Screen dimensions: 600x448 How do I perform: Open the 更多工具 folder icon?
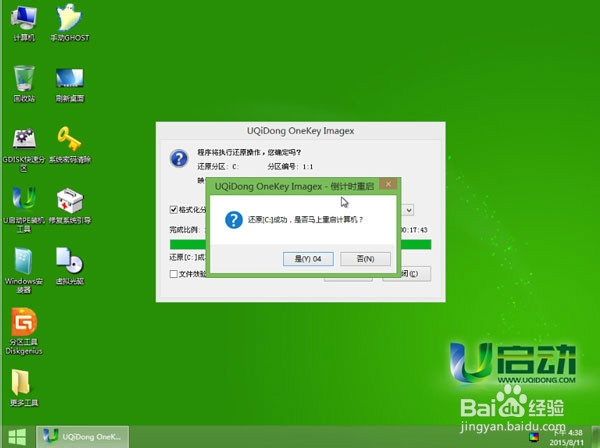coord(24,388)
